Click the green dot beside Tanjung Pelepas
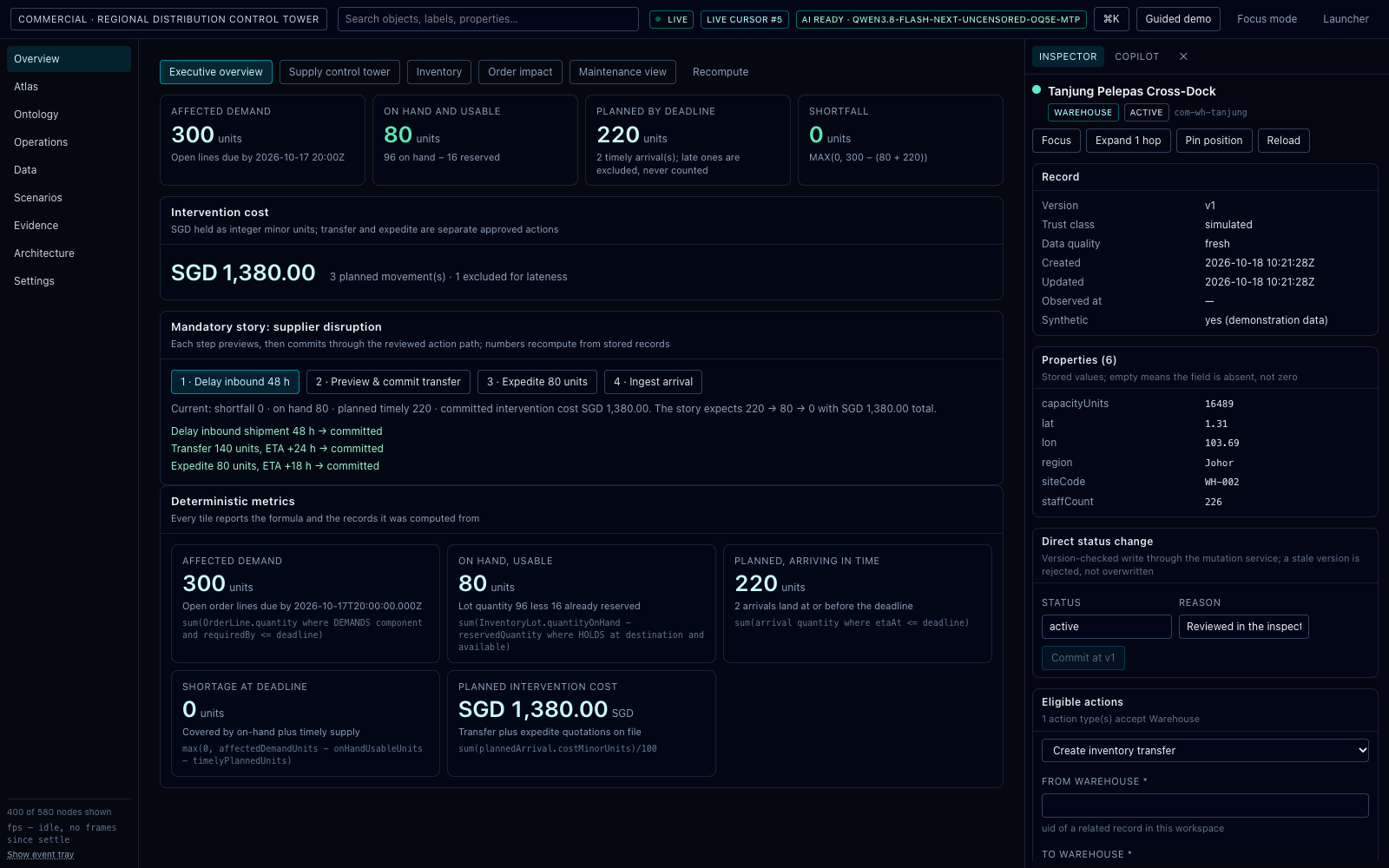 tap(1037, 89)
